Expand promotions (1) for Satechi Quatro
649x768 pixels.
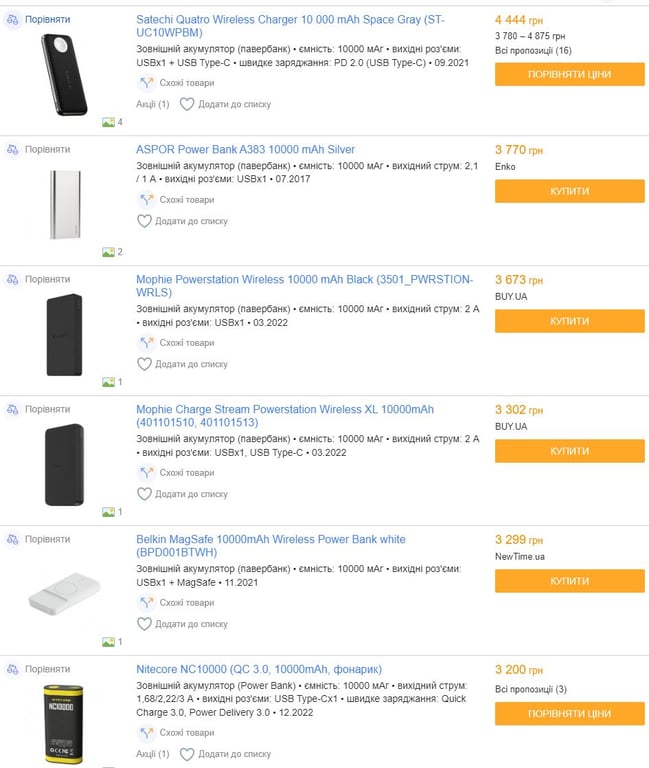tap(152, 104)
